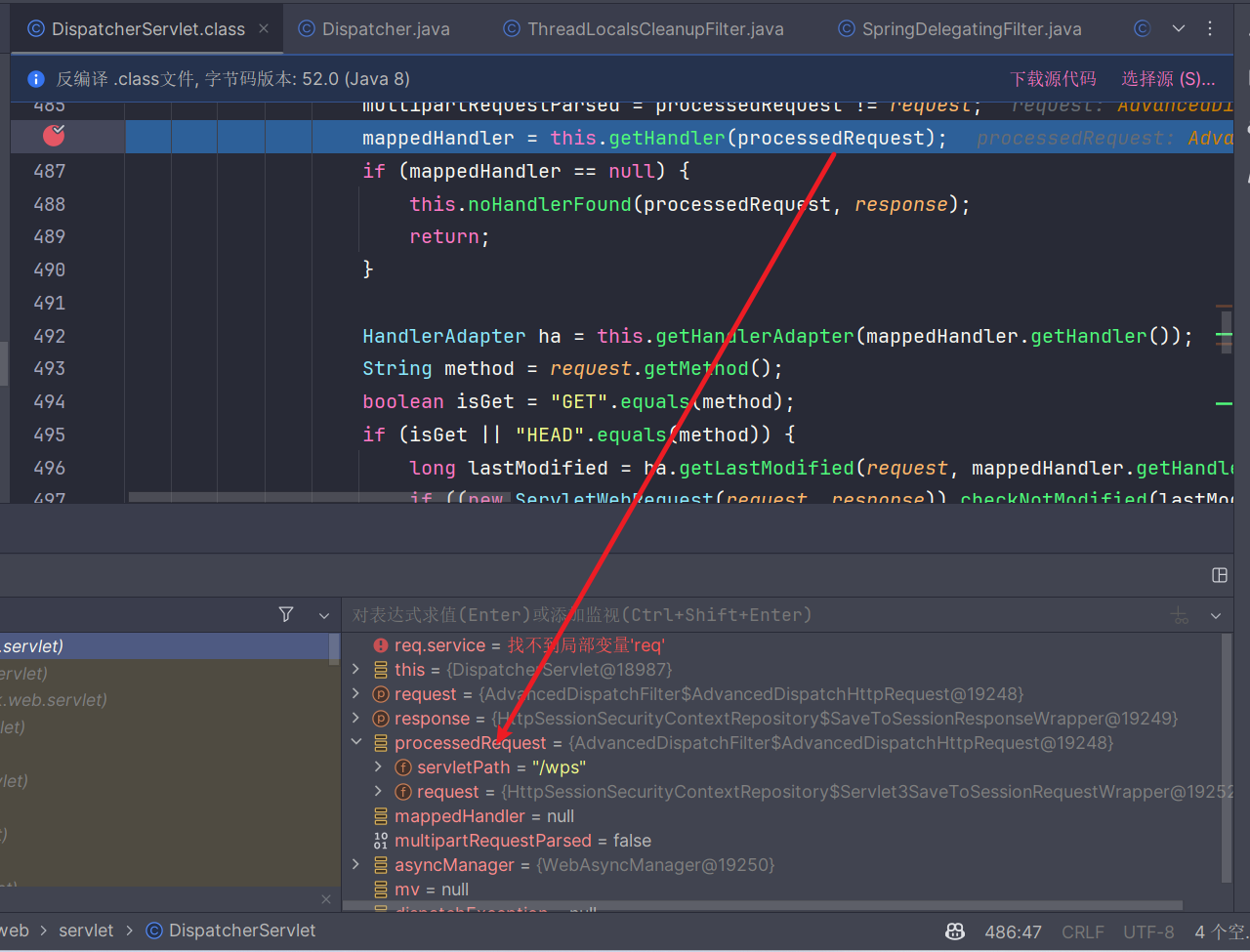
Task: Open the editor tabs kebab menu
Action: click(x=1210, y=29)
